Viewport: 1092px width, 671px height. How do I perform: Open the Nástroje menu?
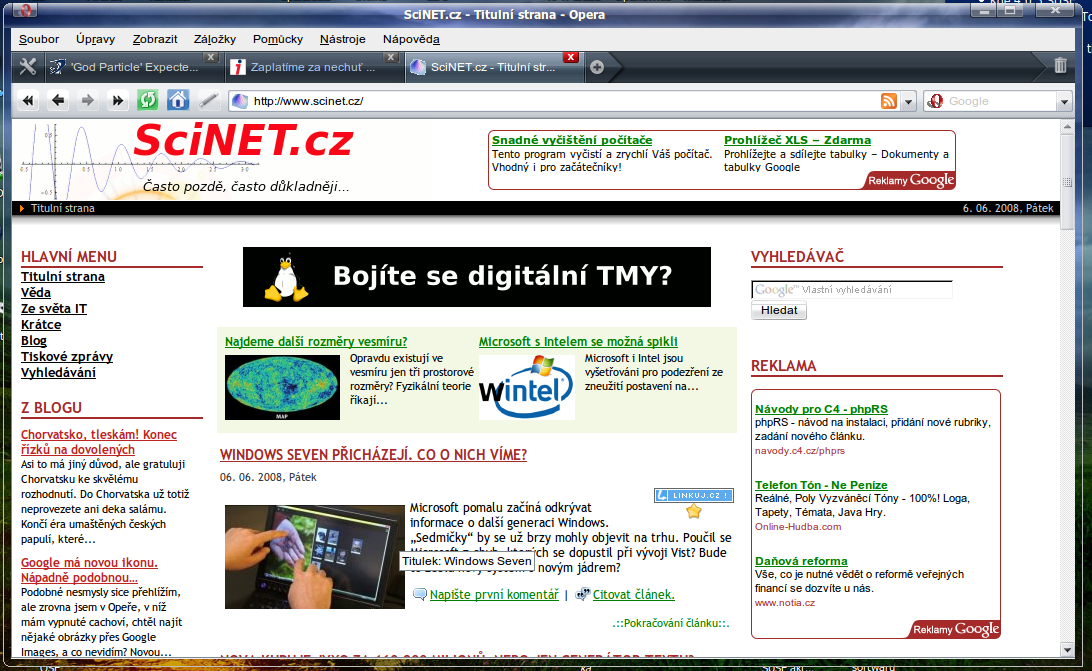tap(343, 39)
